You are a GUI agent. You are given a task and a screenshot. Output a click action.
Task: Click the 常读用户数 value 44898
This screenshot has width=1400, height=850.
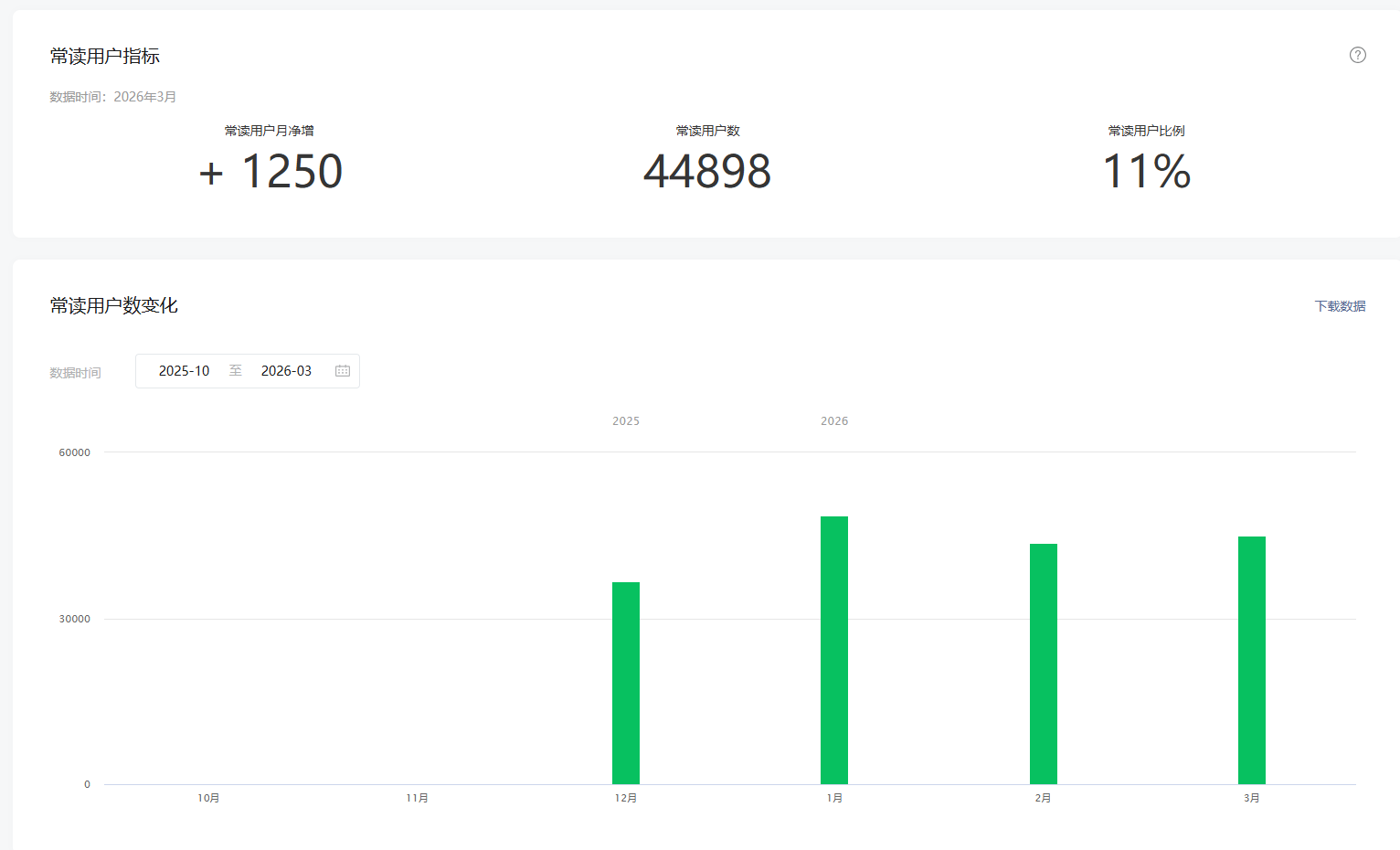[707, 172]
